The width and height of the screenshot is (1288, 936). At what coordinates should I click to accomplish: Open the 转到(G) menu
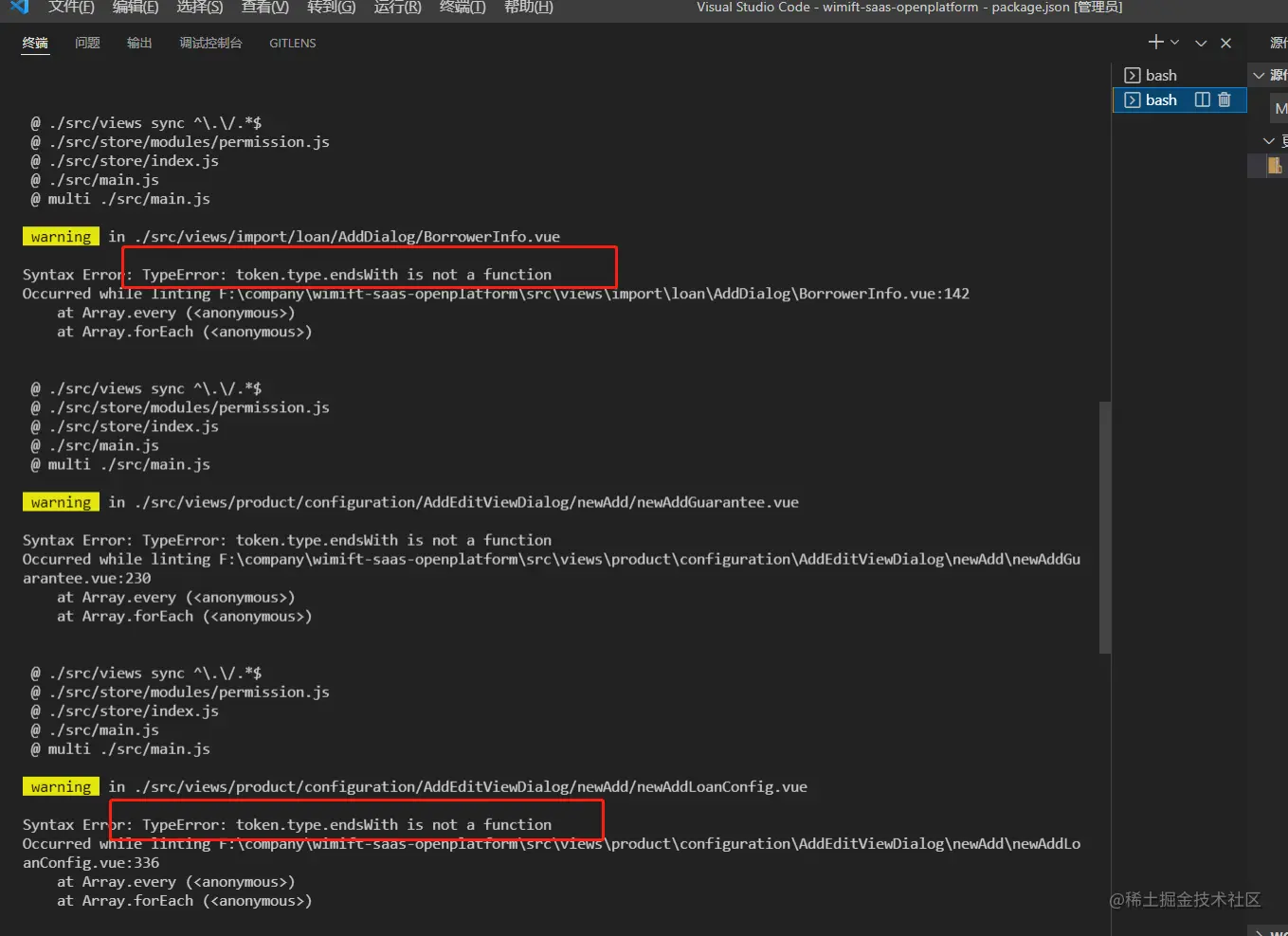tap(332, 8)
